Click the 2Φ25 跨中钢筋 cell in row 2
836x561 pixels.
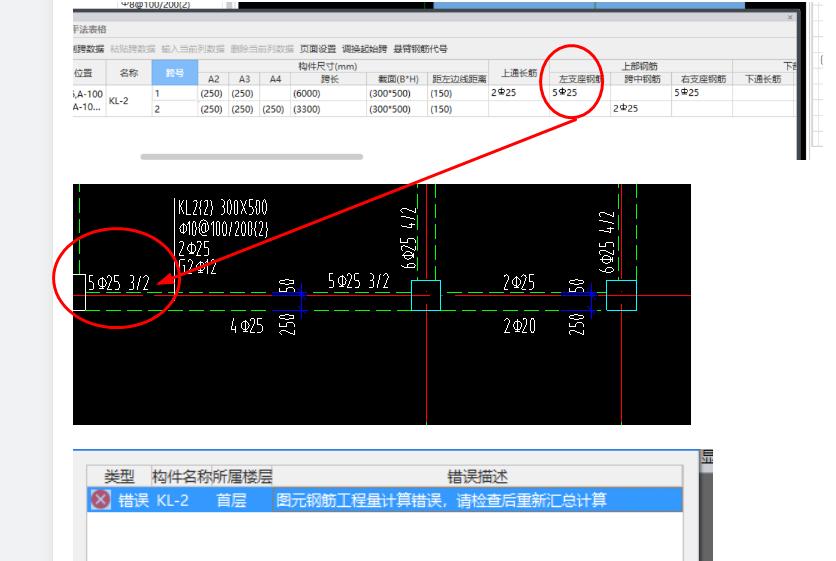(x=641, y=108)
